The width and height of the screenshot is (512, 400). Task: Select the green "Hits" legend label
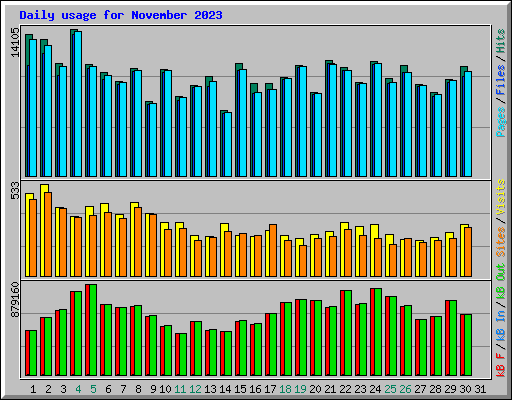pyautogui.click(x=501, y=41)
